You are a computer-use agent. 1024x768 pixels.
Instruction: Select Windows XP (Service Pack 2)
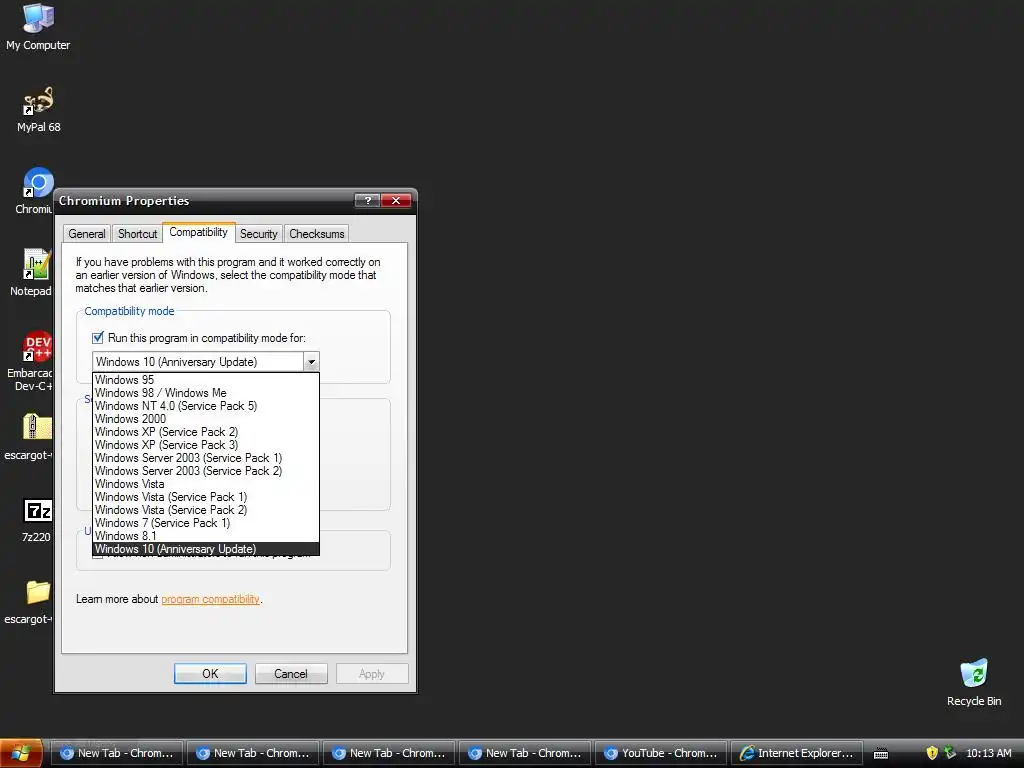click(x=206, y=432)
